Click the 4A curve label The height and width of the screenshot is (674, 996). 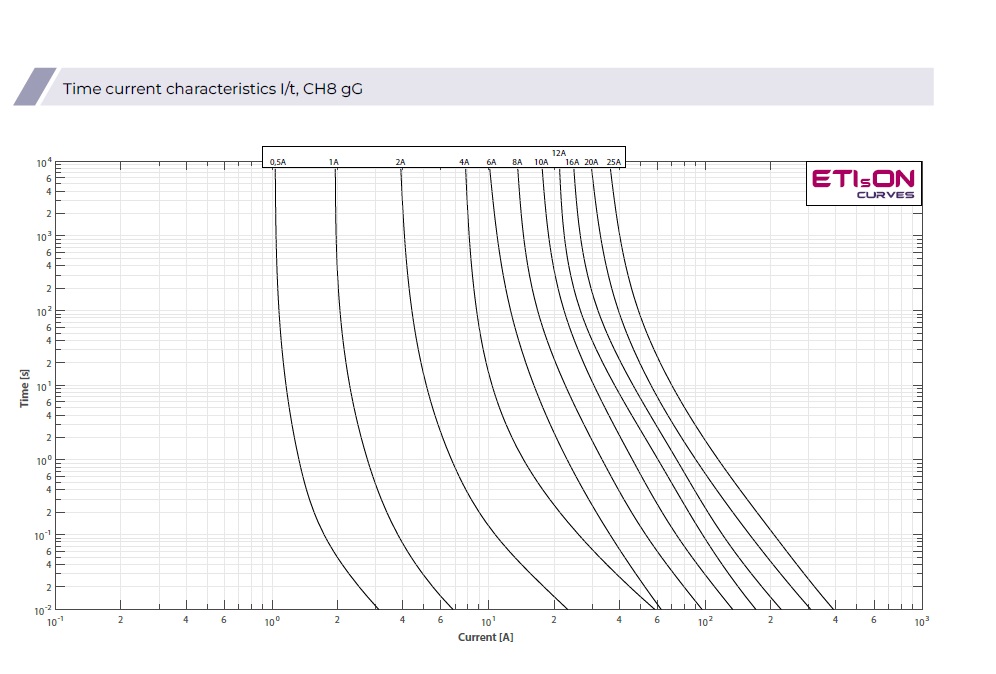point(464,162)
